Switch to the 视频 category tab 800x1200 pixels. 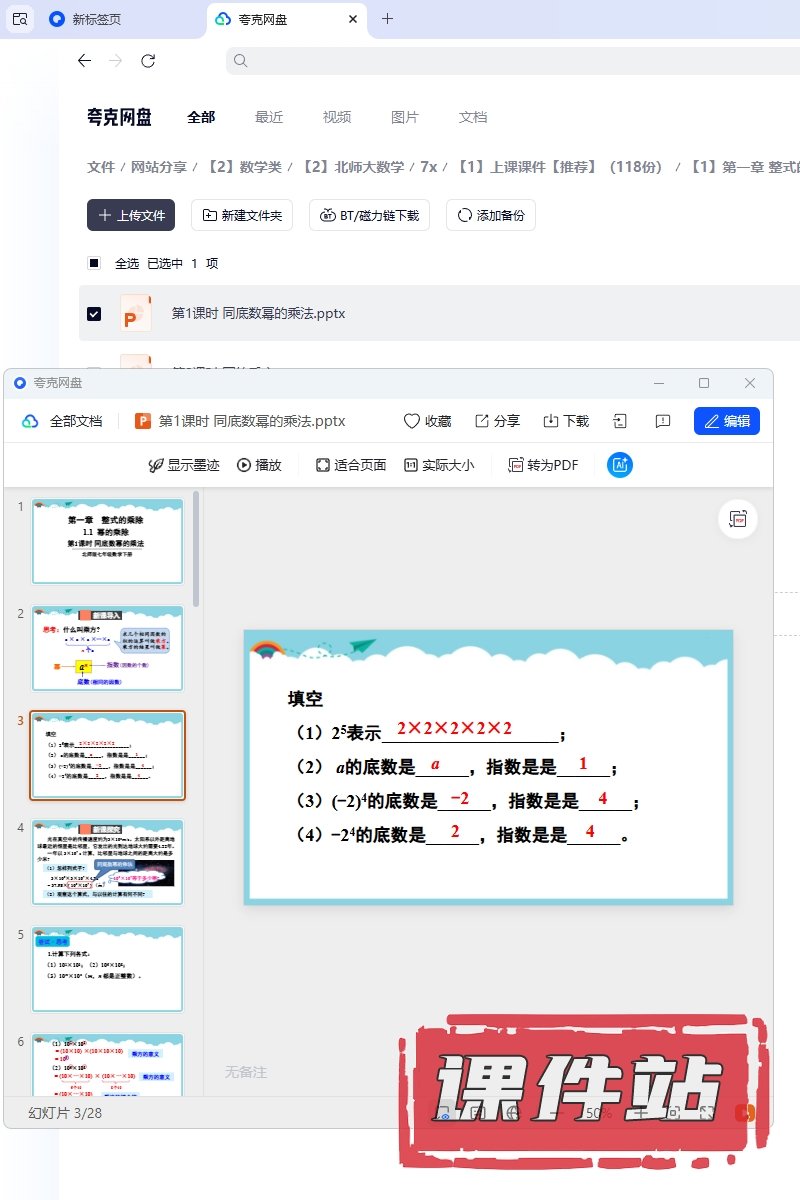click(337, 117)
